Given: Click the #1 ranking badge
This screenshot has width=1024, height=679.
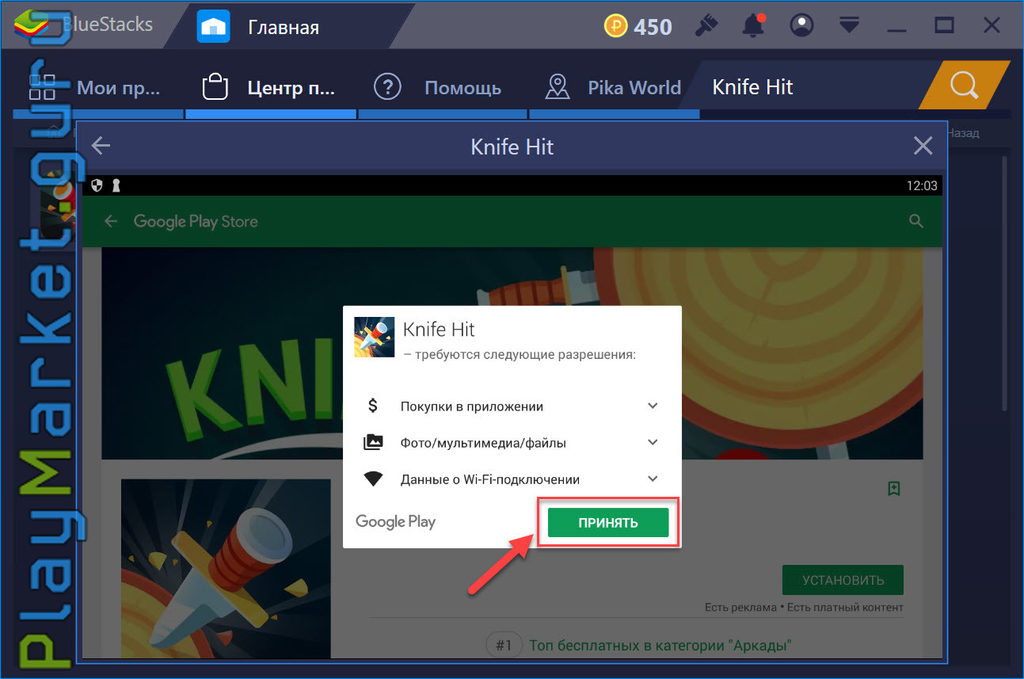Looking at the screenshot, I should [504, 646].
